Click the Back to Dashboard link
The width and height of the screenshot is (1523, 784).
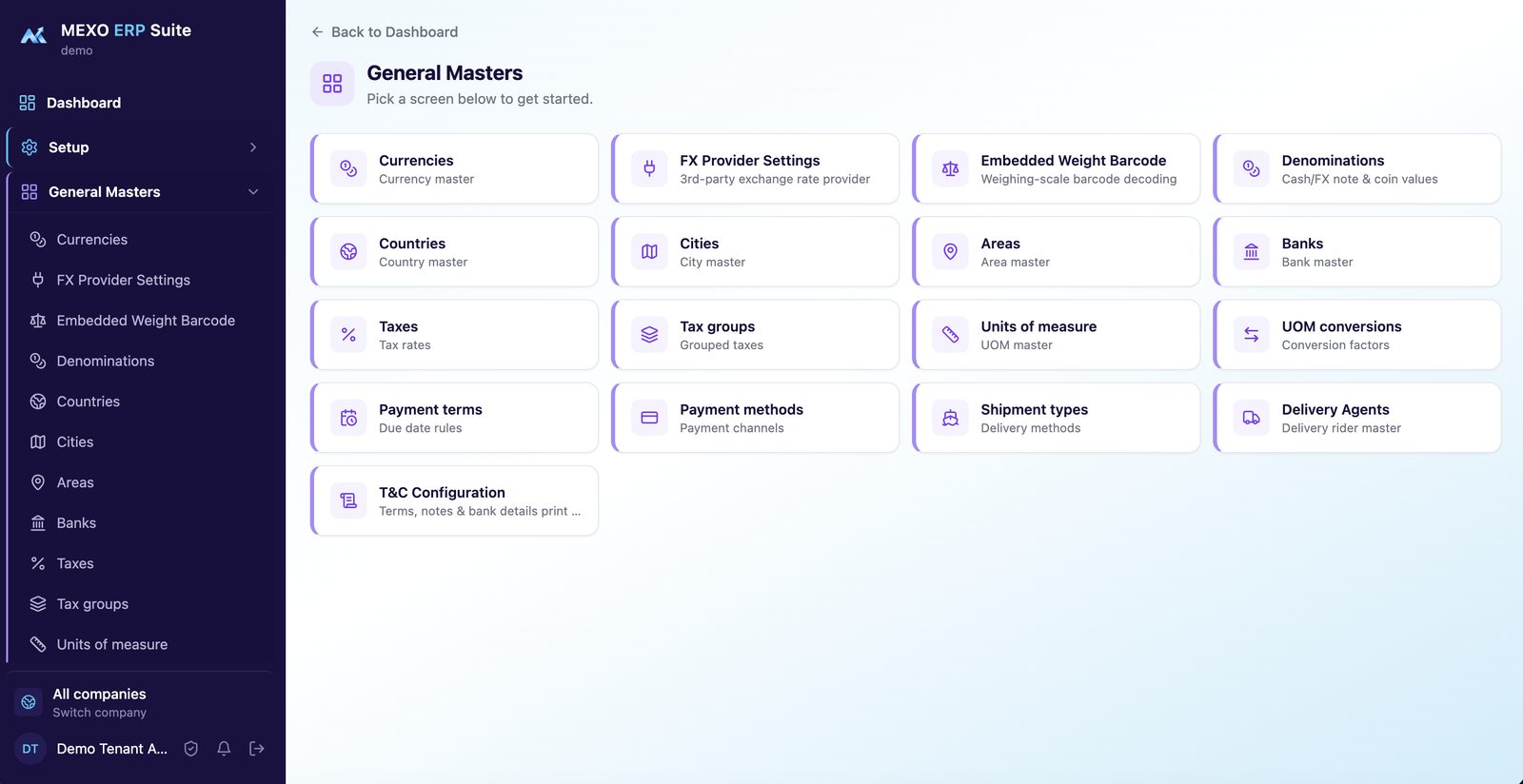(x=385, y=32)
